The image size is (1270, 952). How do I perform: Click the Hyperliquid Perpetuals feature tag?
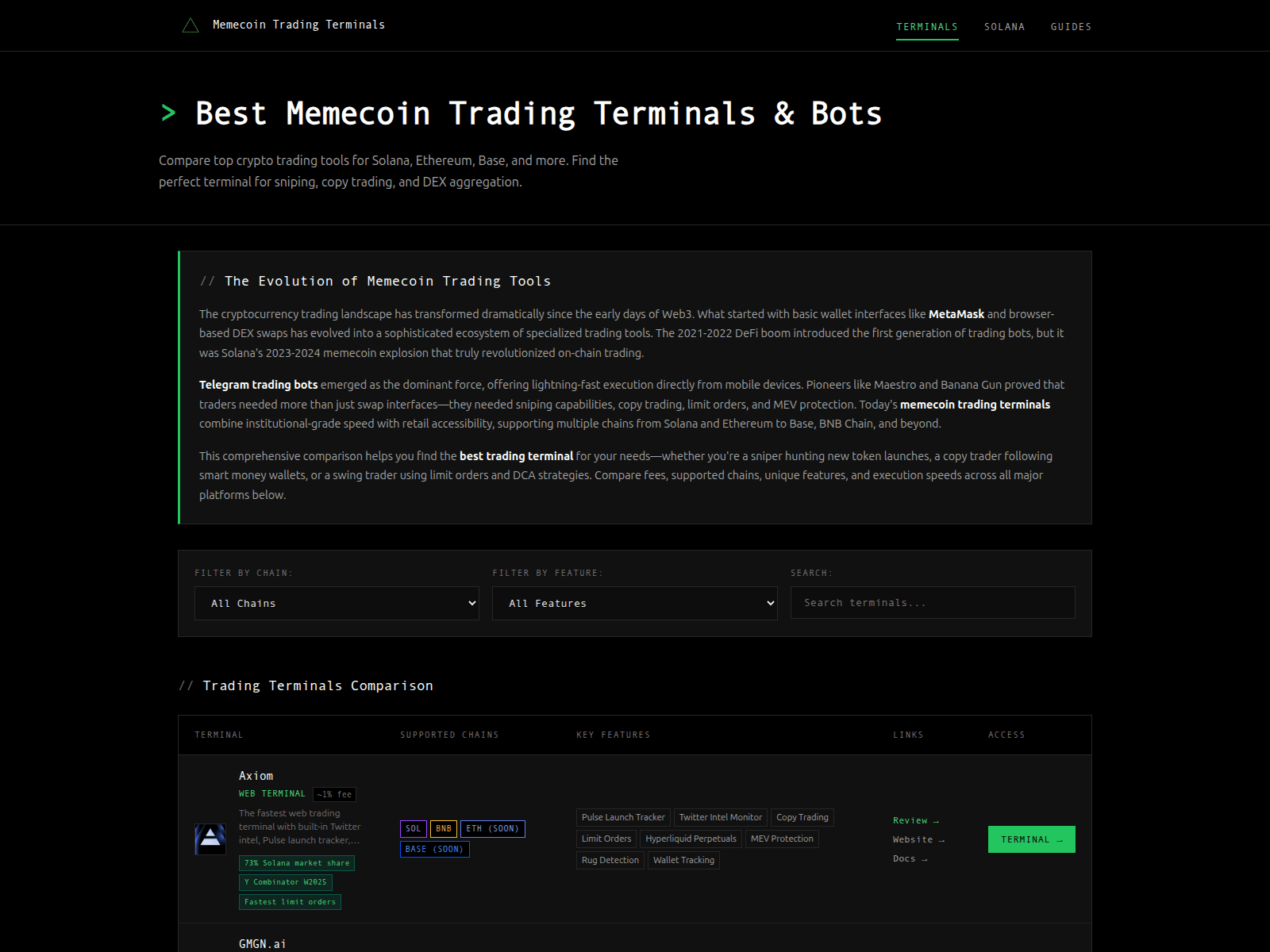coord(691,839)
